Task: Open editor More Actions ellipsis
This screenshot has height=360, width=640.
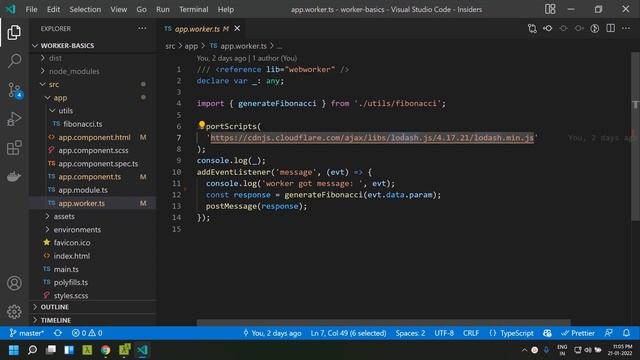Action: (626, 28)
